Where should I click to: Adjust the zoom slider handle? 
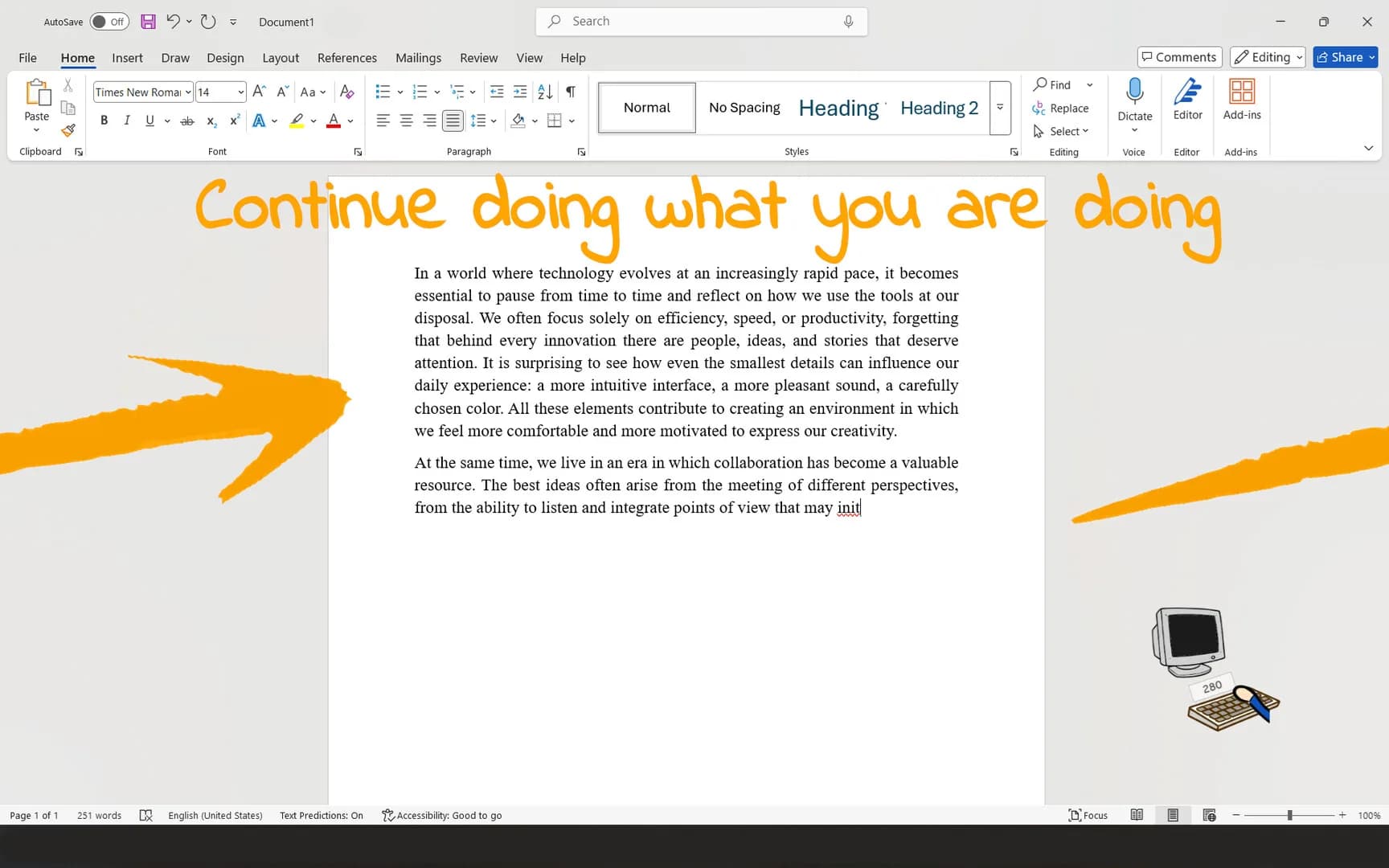pos(1289,815)
